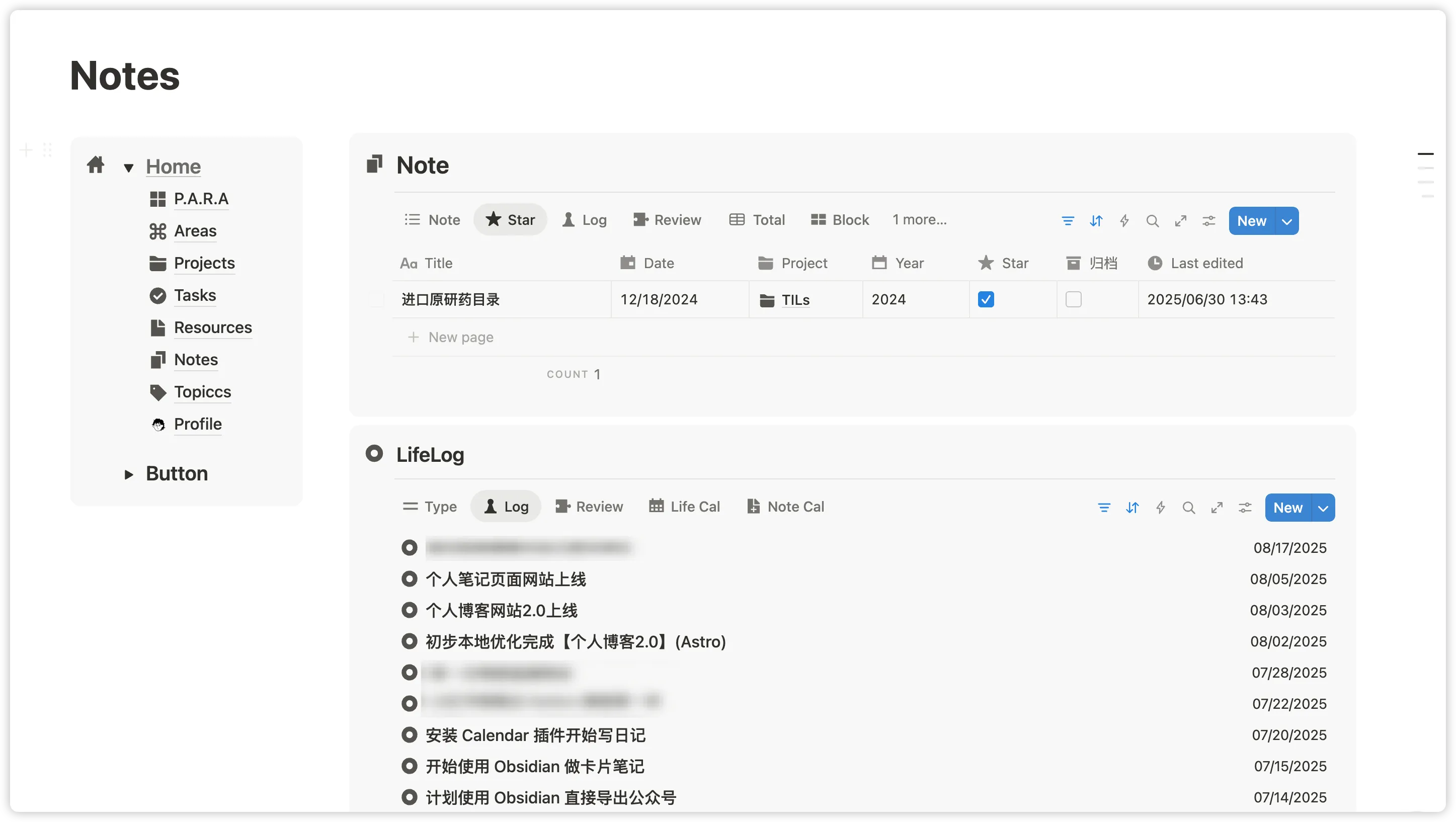This screenshot has height=822, width=1456.
Task: Open the Projects link in sidebar
Action: [204, 263]
